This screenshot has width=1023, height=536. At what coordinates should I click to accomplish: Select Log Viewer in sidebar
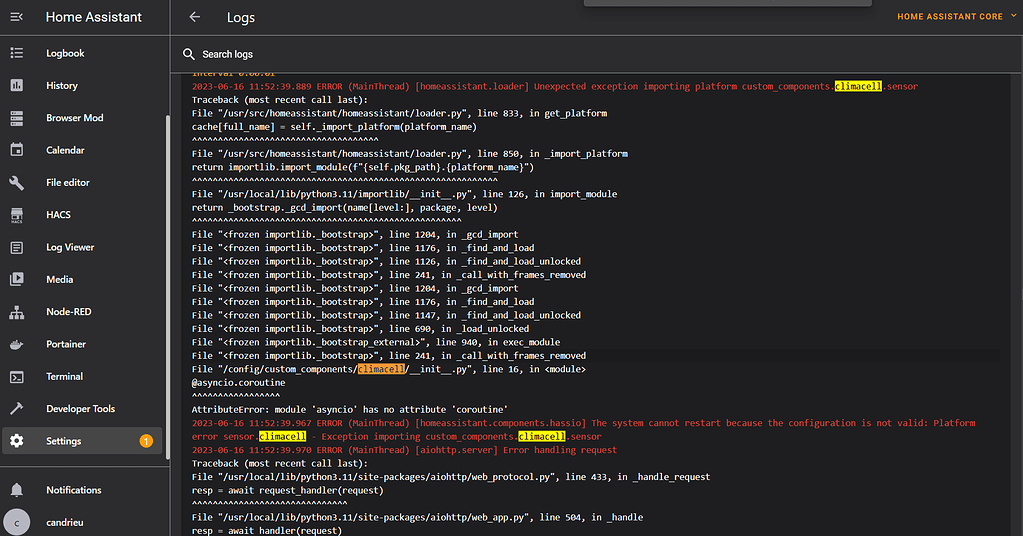pos(70,247)
